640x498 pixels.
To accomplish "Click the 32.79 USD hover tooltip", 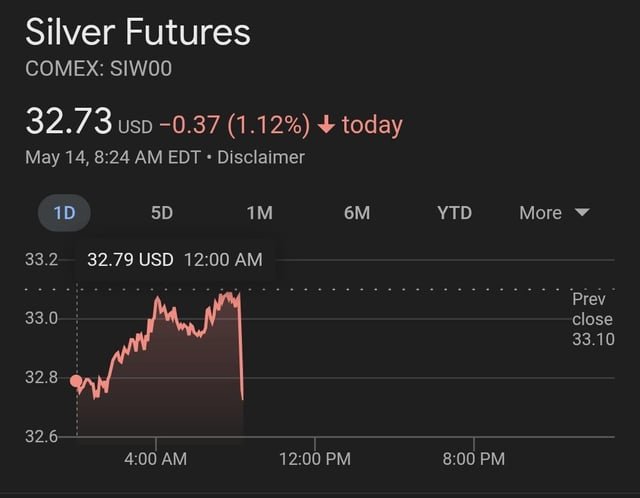I will click(x=175, y=260).
